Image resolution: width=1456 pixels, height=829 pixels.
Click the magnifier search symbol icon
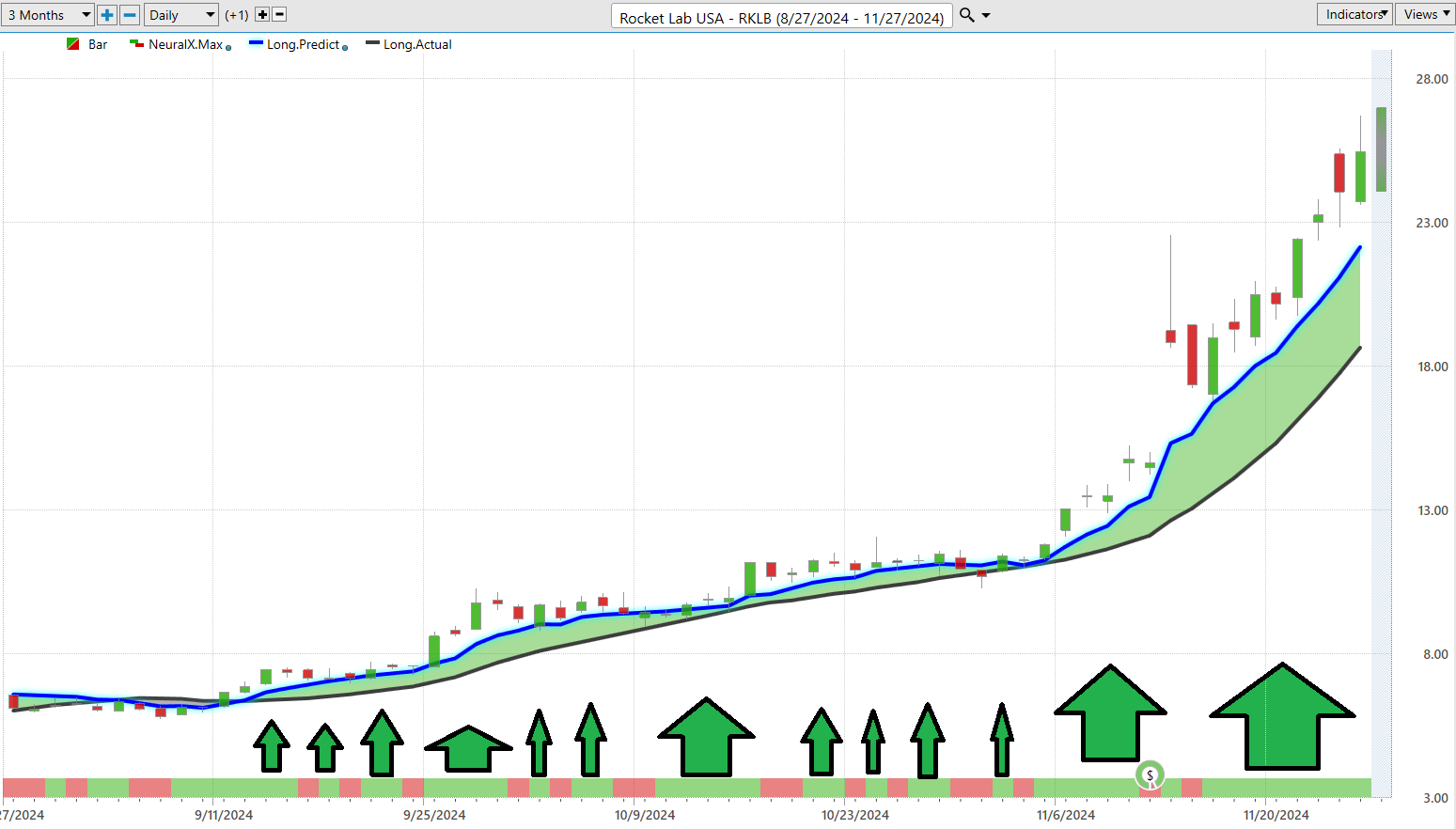[x=966, y=15]
